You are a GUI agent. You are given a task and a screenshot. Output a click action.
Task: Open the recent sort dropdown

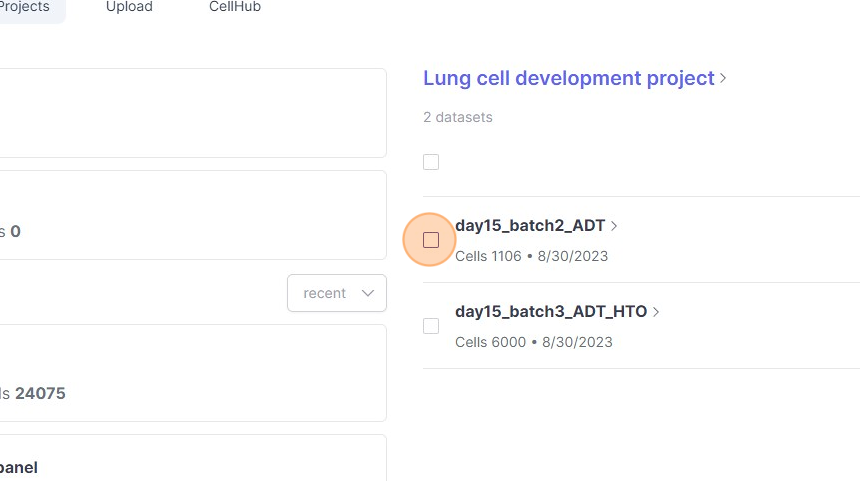coord(336,293)
